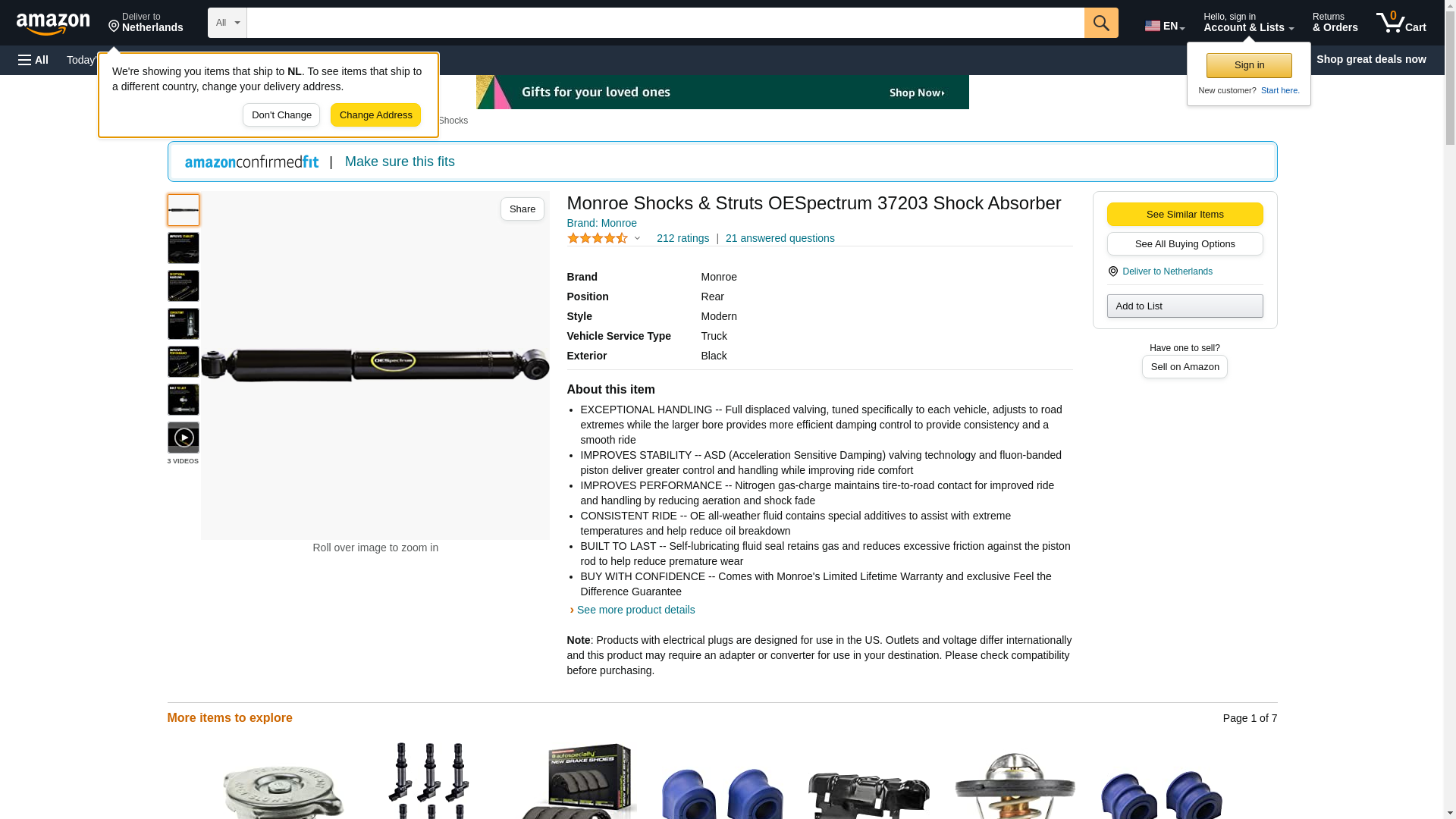This screenshot has width=1456, height=819.
Task: Click the Amazon Confirmed Fit logo
Action: coord(252,162)
